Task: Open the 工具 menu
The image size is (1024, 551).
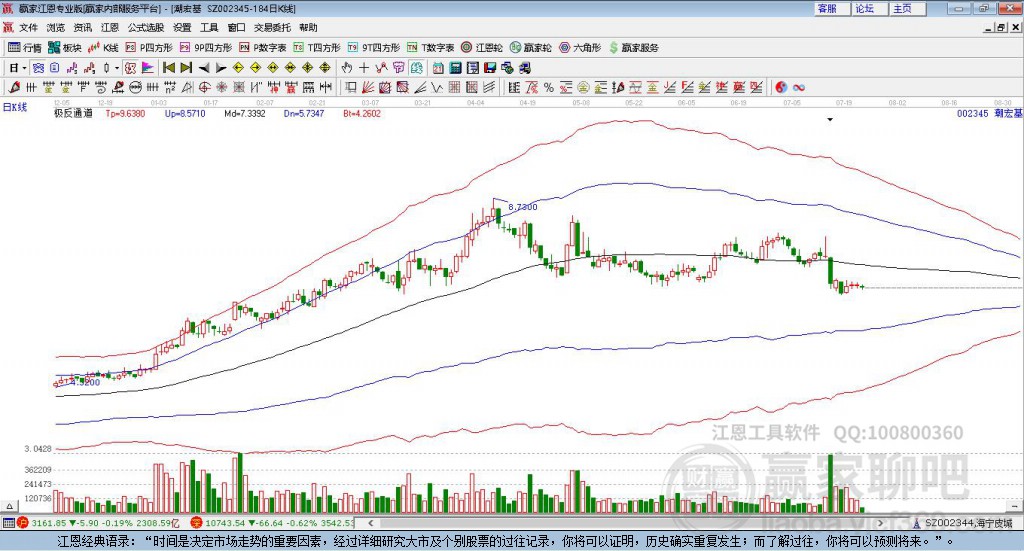Action: 209,27
